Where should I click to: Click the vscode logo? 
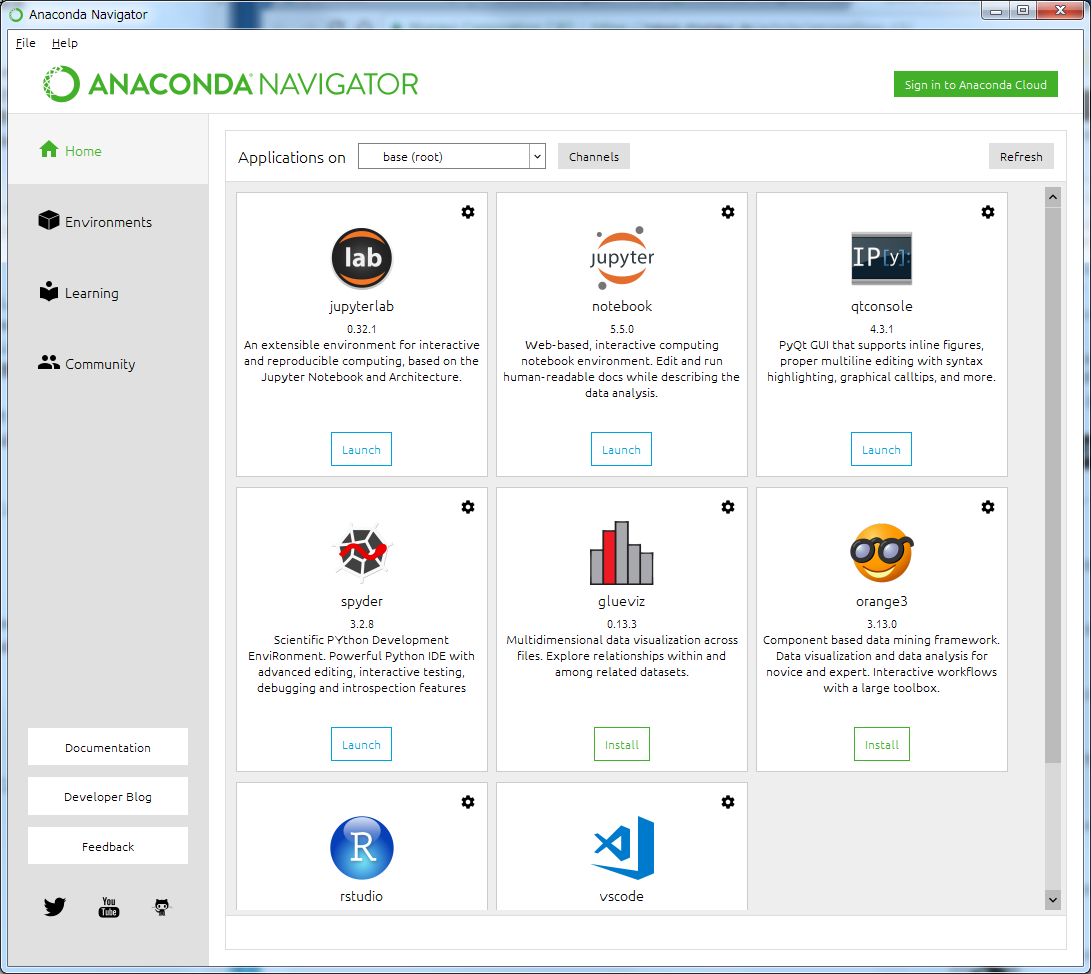click(622, 847)
